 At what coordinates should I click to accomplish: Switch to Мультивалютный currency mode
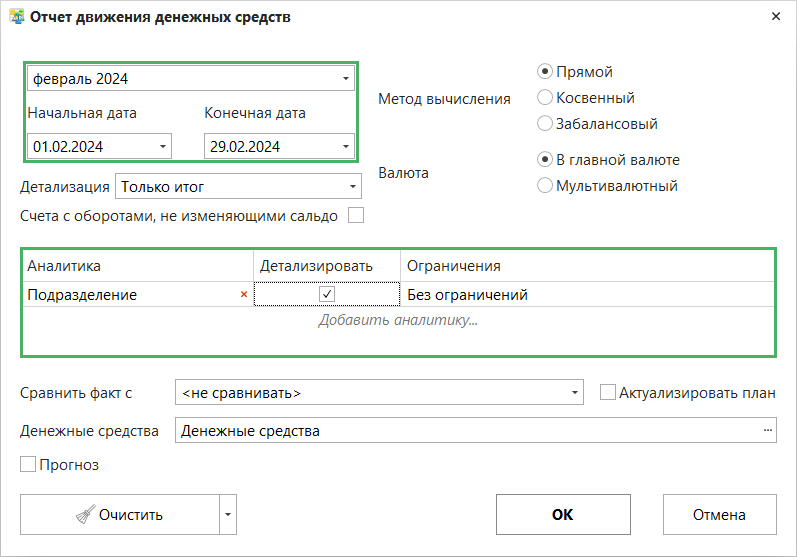tap(545, 186)
